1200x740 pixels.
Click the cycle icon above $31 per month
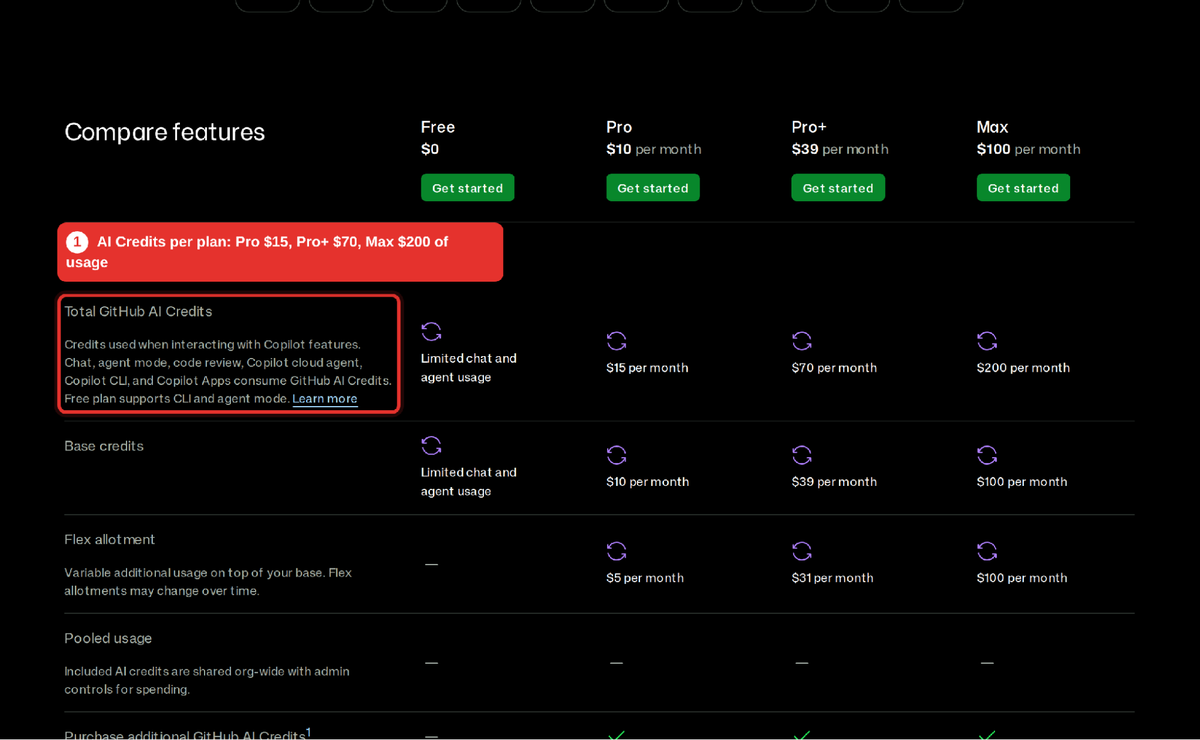(802, 551)
